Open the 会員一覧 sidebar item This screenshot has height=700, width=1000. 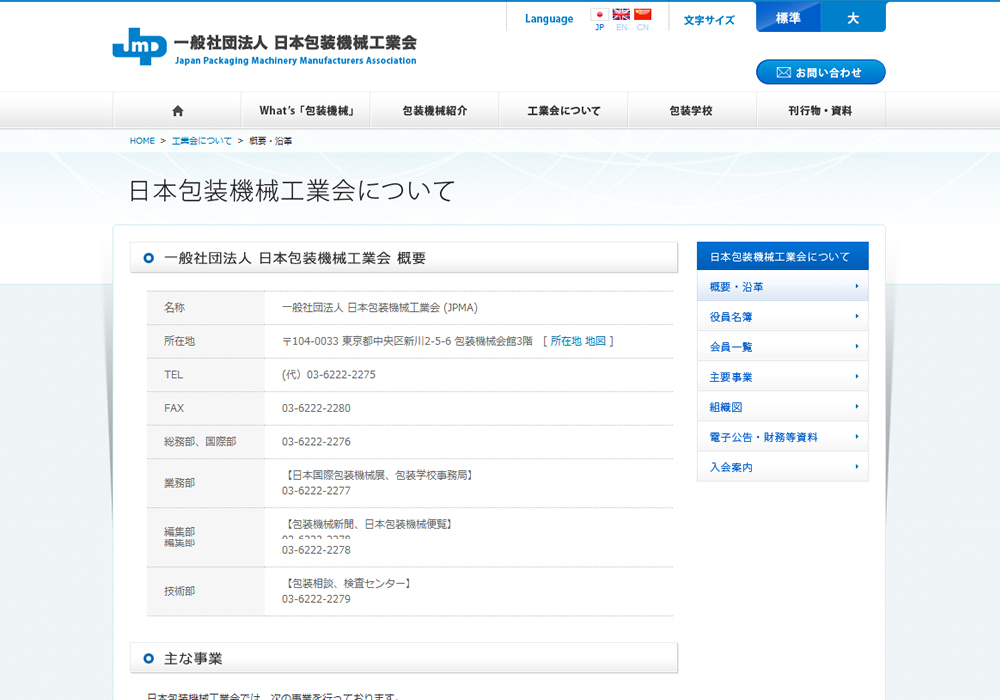click(x=783, y=347)
